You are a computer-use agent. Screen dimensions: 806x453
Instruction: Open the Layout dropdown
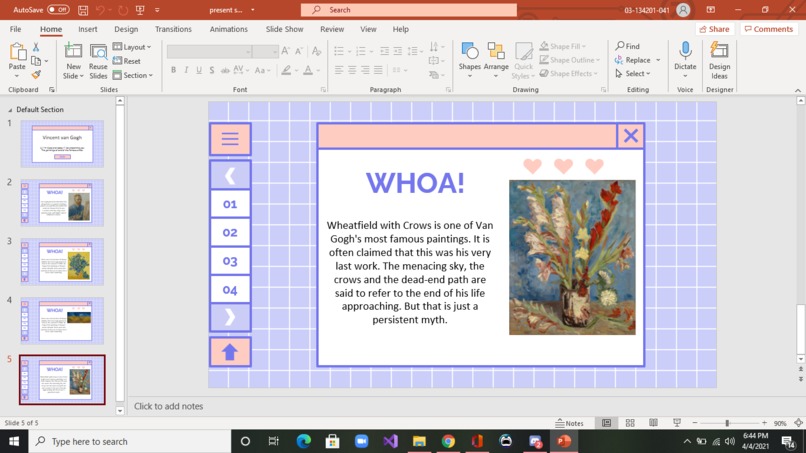(x=132, y=47)
